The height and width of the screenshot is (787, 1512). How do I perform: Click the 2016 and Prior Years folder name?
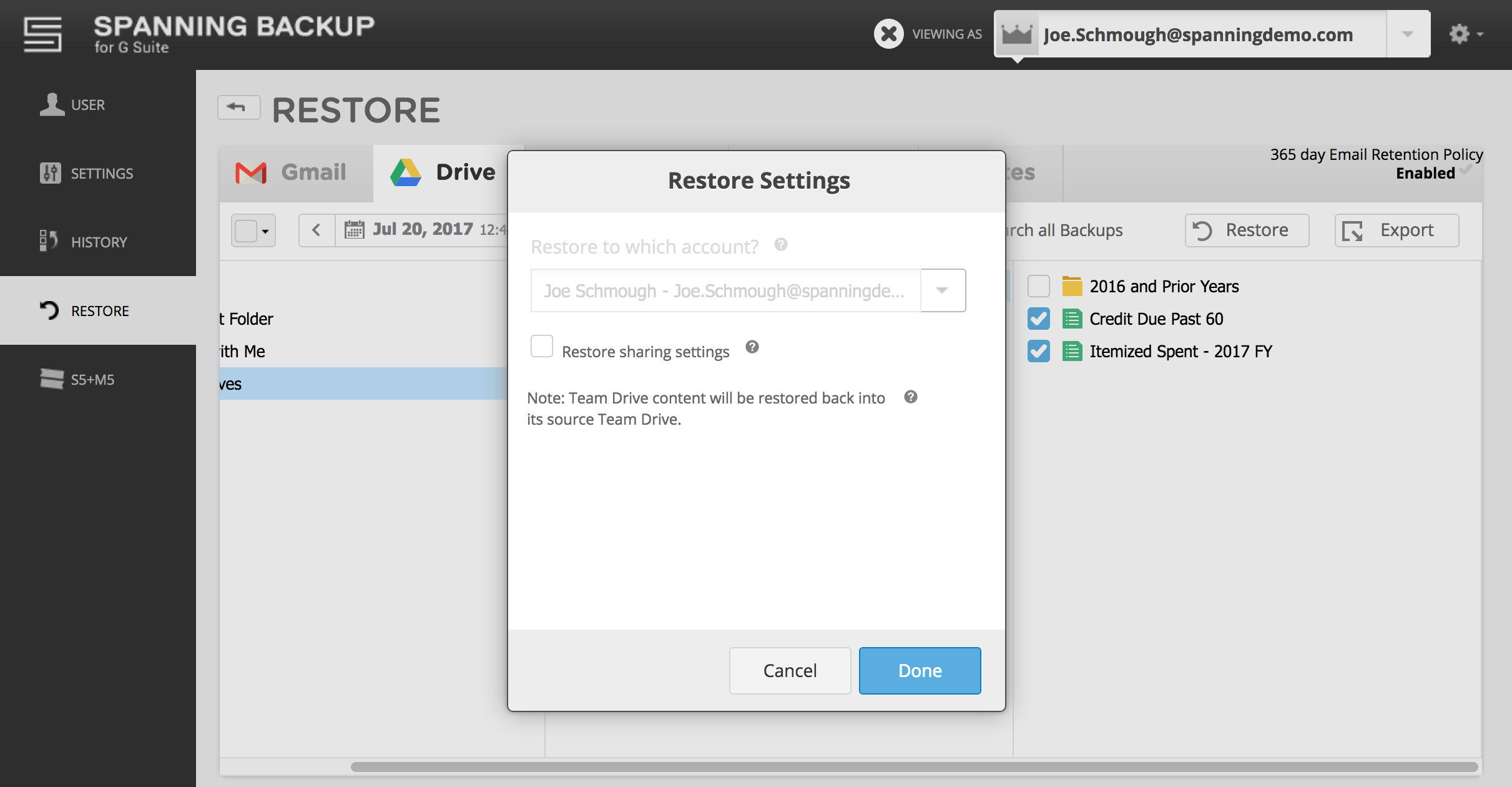1164,286
